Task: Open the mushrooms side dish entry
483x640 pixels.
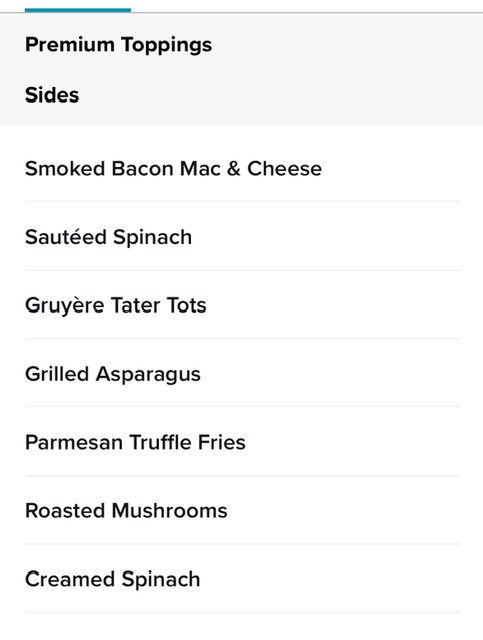Action: pyautogui.click(x=243, y=510)
